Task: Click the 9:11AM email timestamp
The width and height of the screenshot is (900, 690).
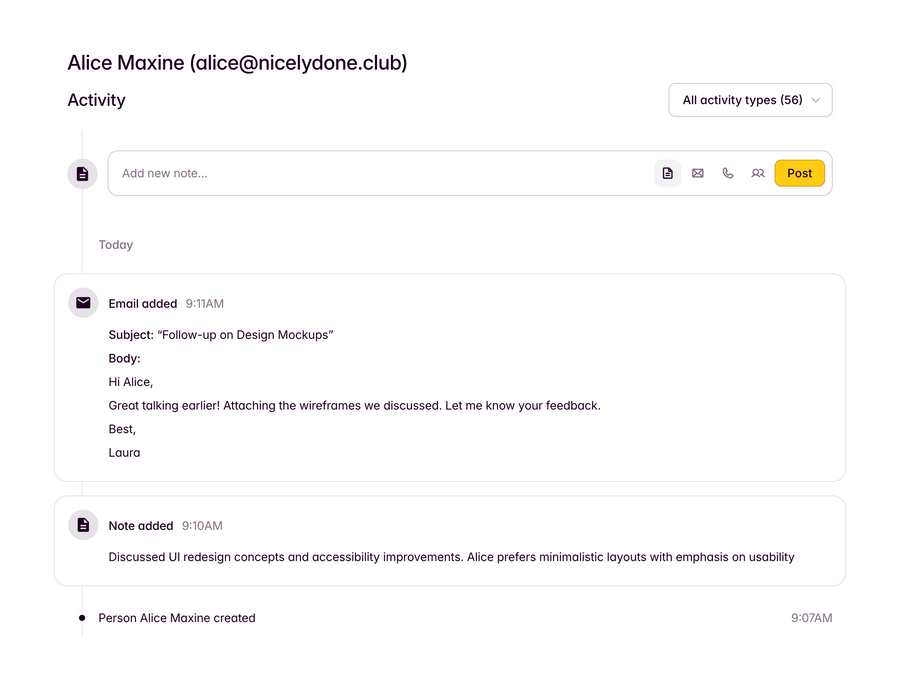Action: coord(205,303)
